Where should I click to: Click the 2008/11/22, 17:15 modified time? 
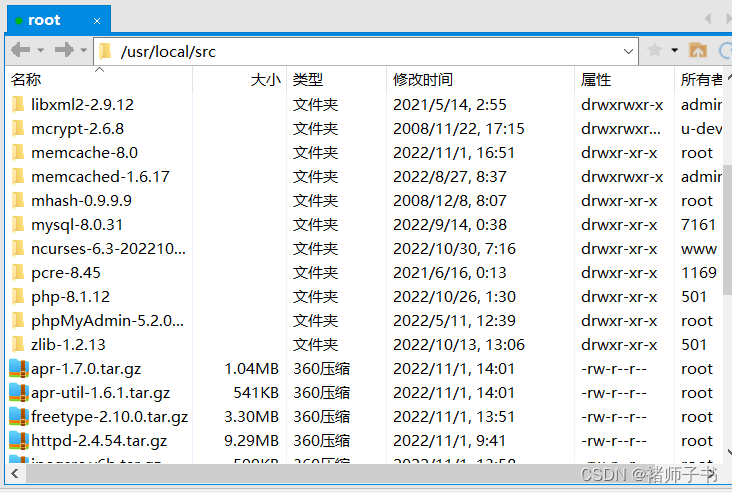[459, 129]
